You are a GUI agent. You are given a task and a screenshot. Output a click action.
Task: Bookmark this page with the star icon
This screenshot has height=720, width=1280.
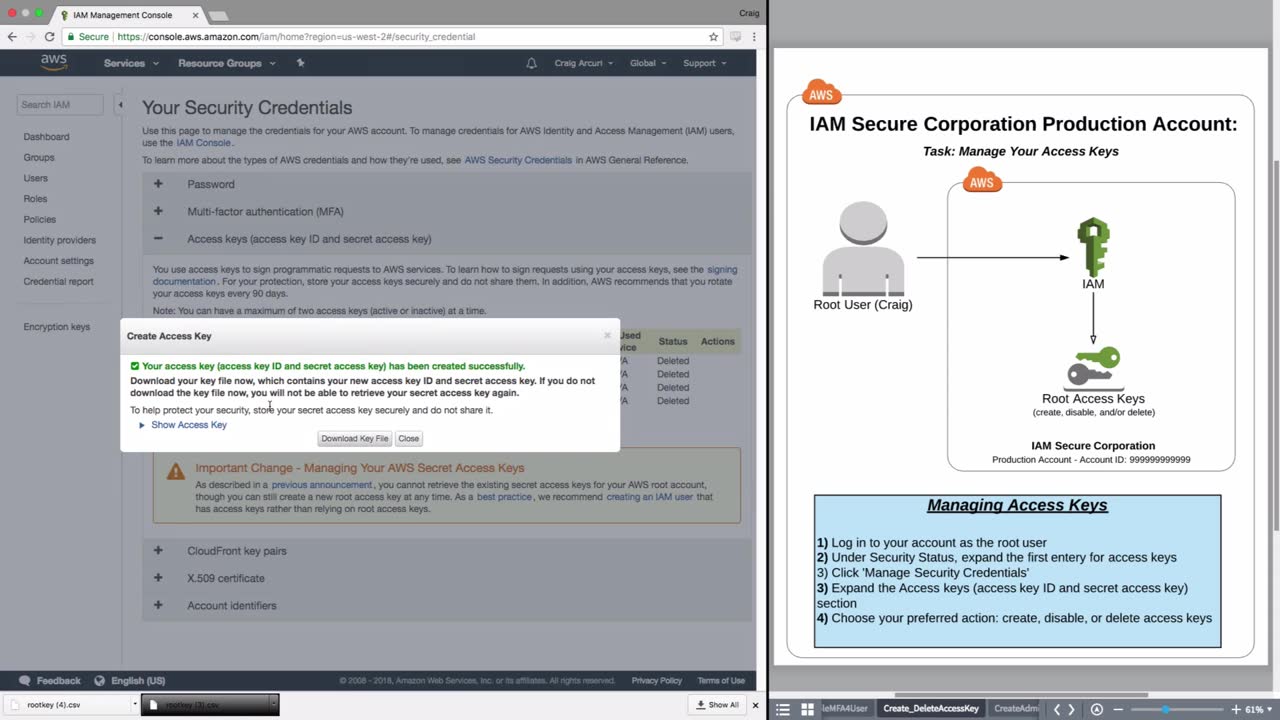[x=713, y=37]
